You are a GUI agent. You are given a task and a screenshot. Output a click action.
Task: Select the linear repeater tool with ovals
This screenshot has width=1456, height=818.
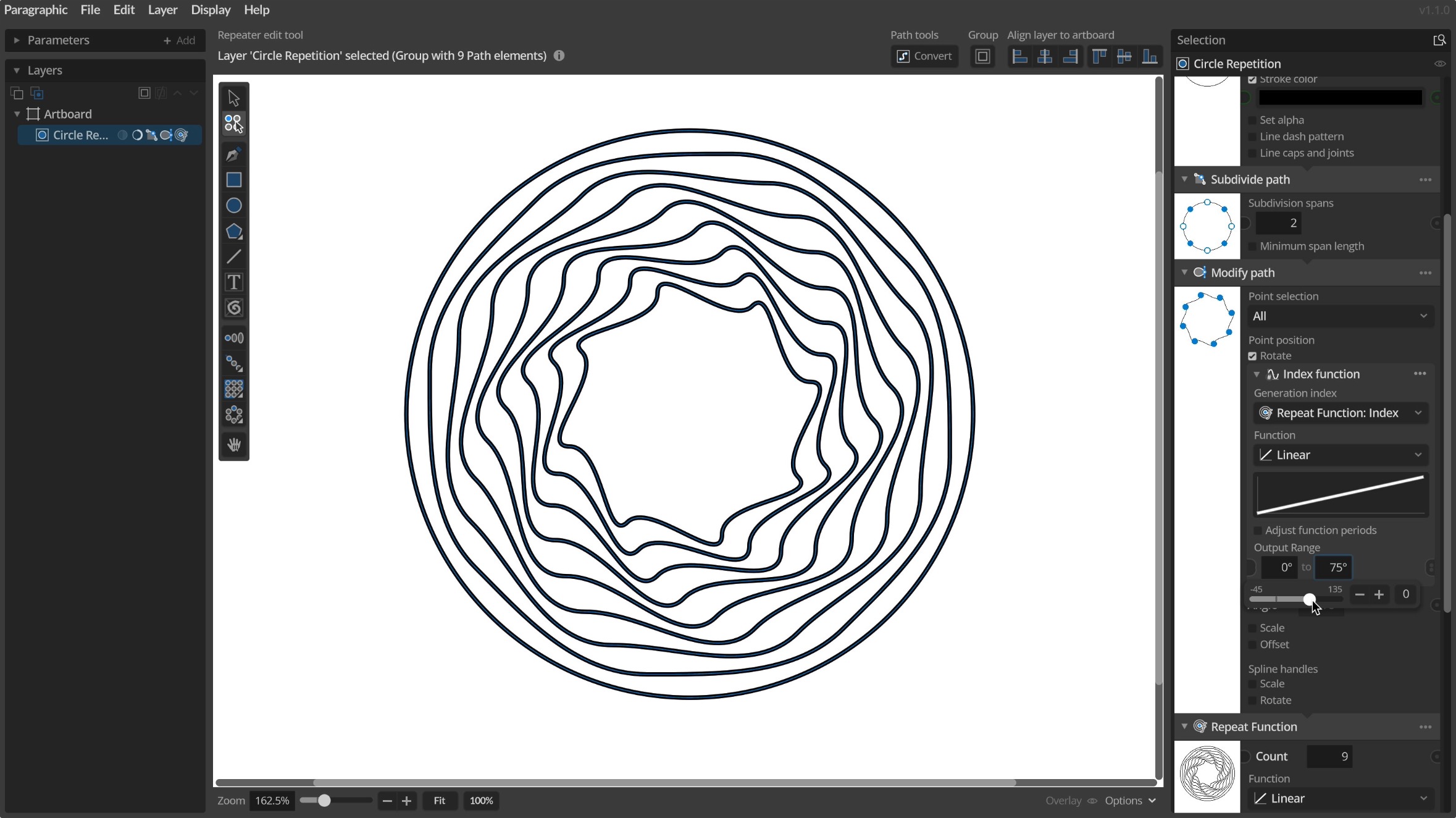233,338
